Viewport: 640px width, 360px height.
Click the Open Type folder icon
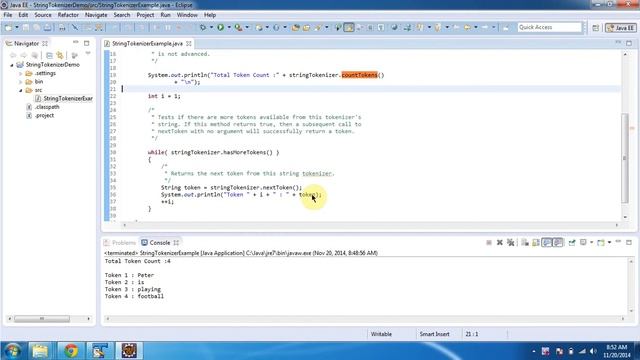click(296, 27)
